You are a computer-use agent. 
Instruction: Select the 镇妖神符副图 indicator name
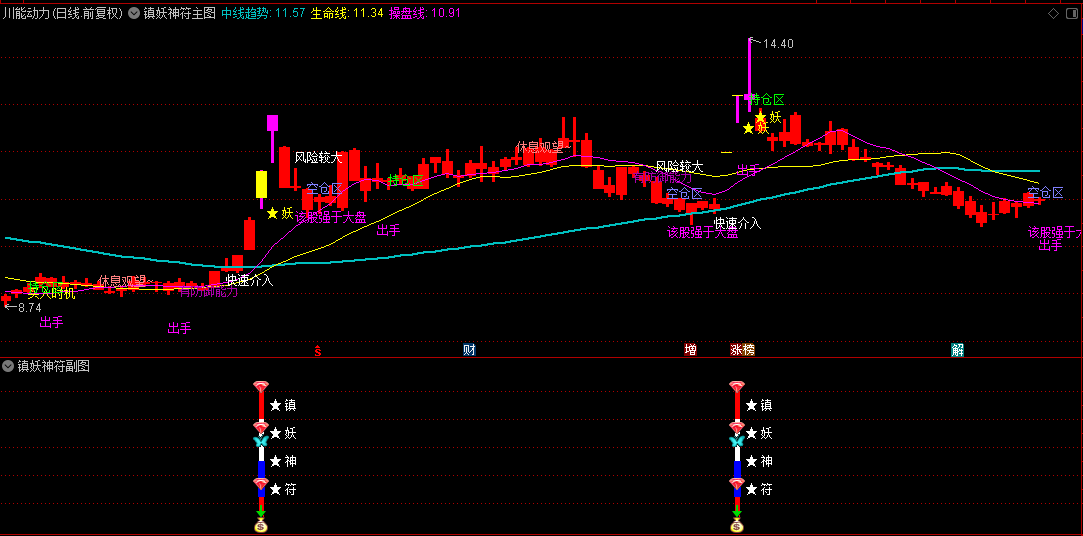point(54,366)
